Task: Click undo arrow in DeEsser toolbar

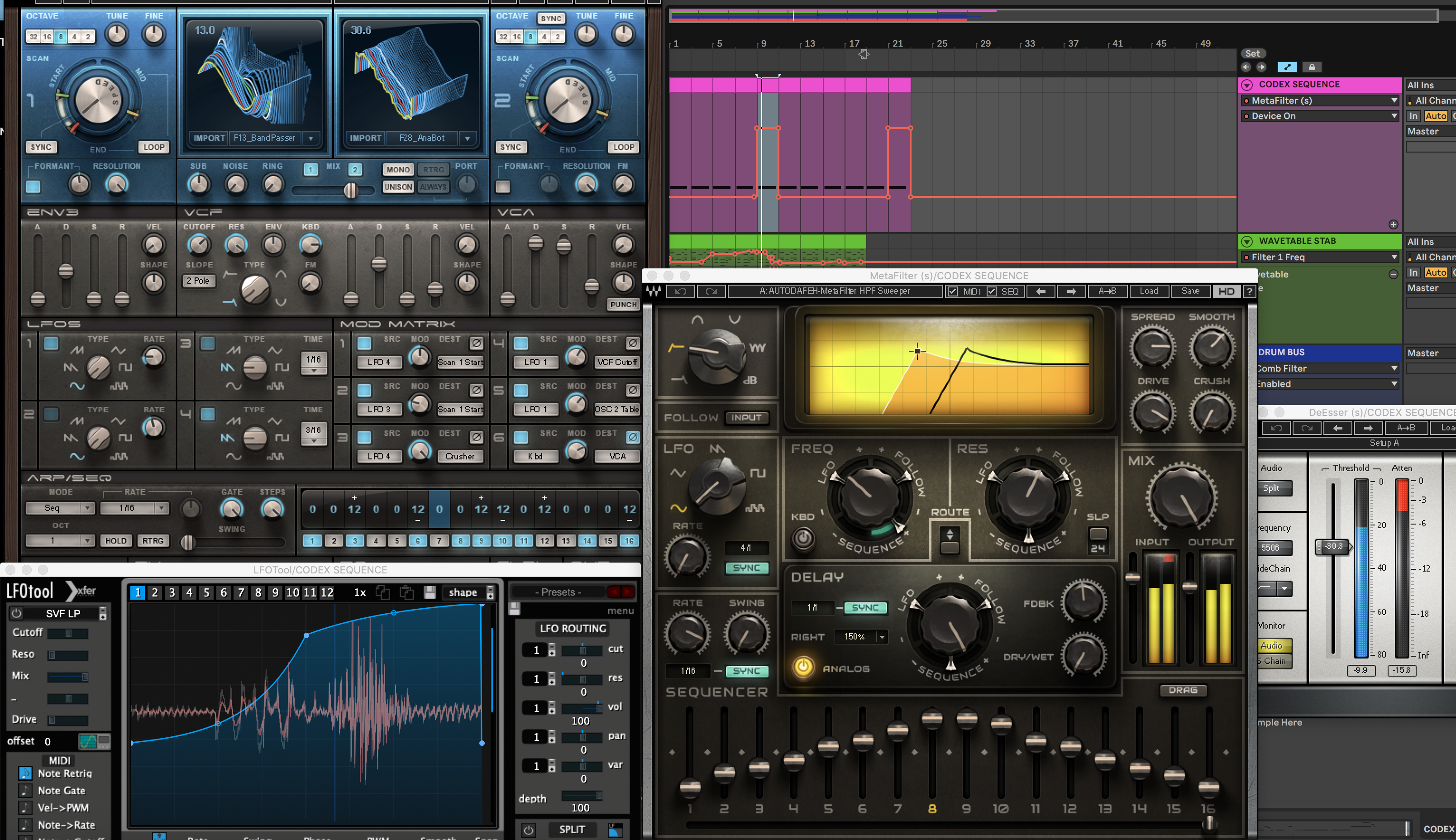Action: [1276, 428]
